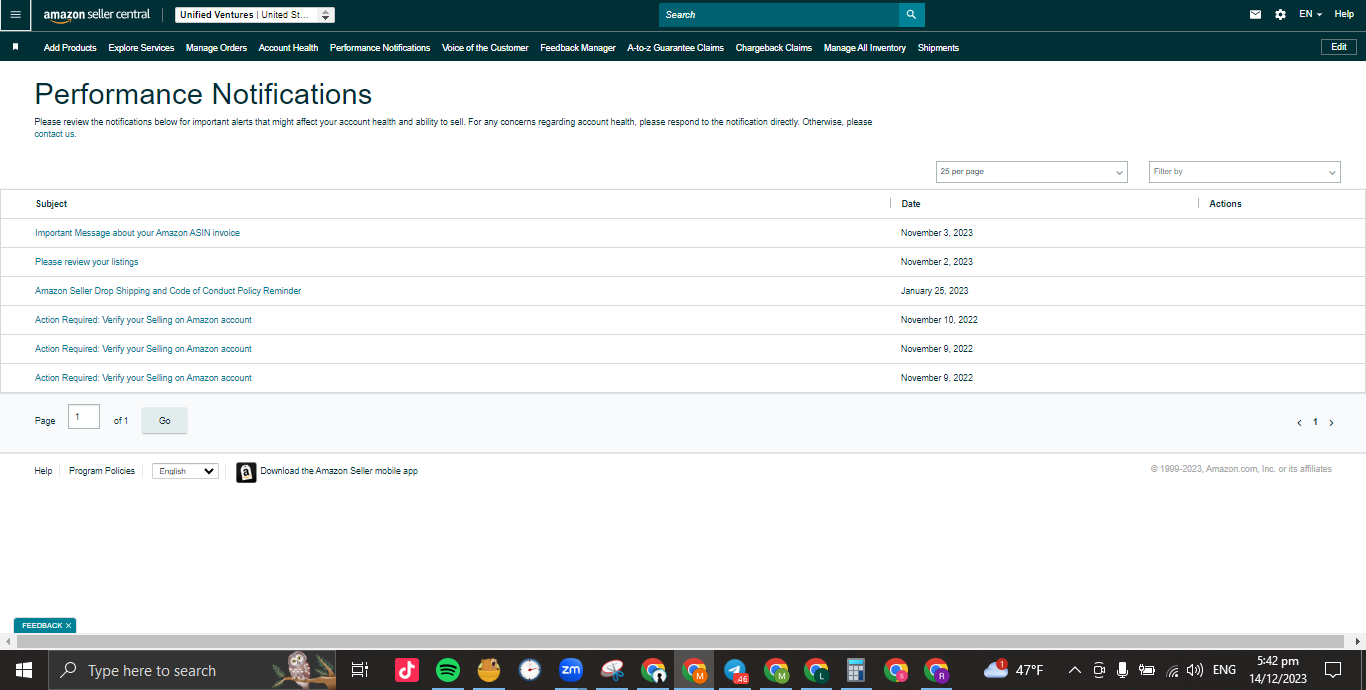Open the November 10, 2022 Verify account notification
Image resolution: width=1366 pixels, height=690 pixels.
[x=143, y=320]
